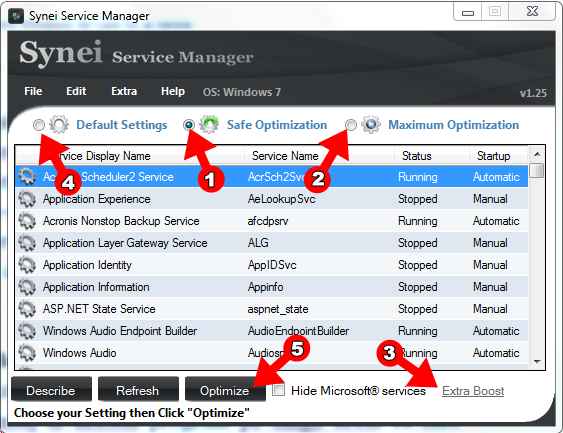Select the Application Layer Gateway Service row
The height and width of the screenshot is (433, 563).
(272, 243)
